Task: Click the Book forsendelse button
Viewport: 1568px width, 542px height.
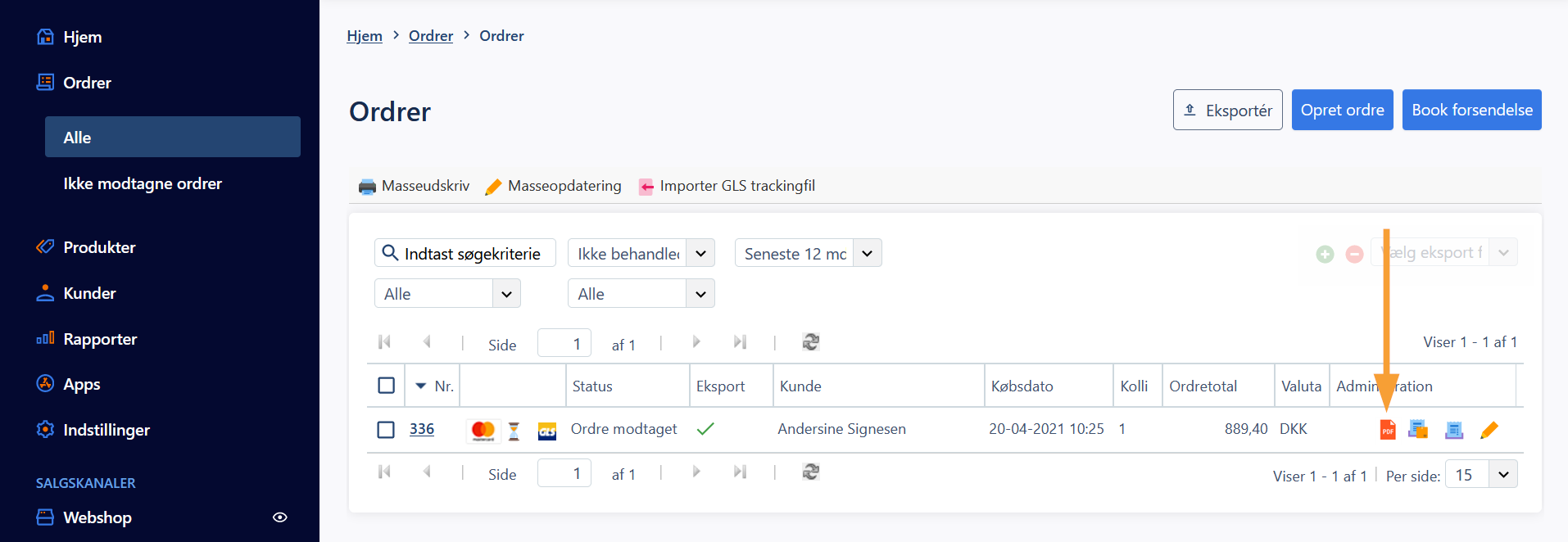Action: coord(1471,110)
